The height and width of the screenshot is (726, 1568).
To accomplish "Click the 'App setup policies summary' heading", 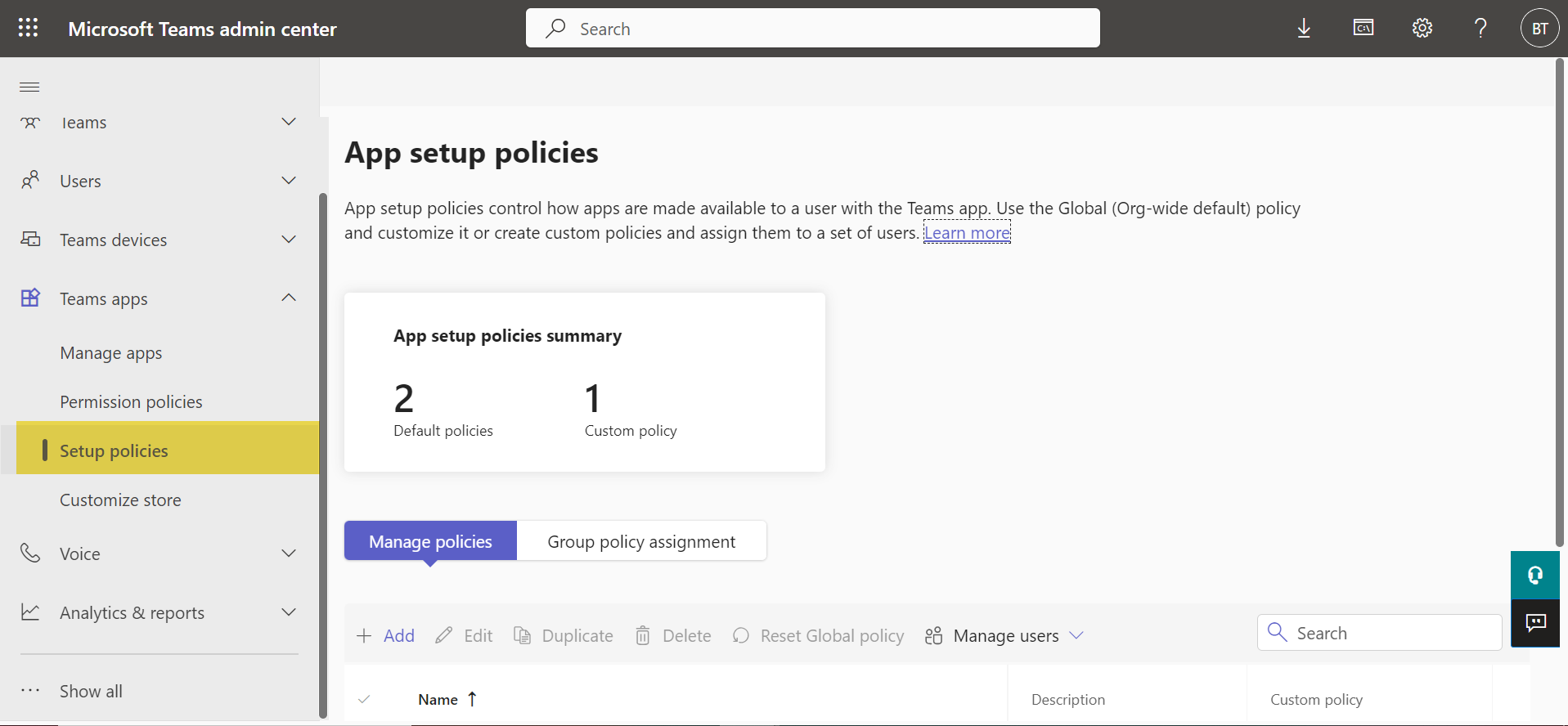I will [x=507, y=336].
